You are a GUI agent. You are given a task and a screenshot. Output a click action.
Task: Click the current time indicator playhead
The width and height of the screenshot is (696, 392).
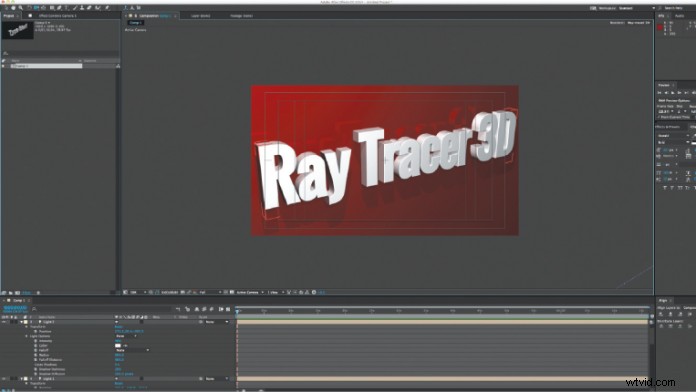pyautogui.click(x=237, y=311)
